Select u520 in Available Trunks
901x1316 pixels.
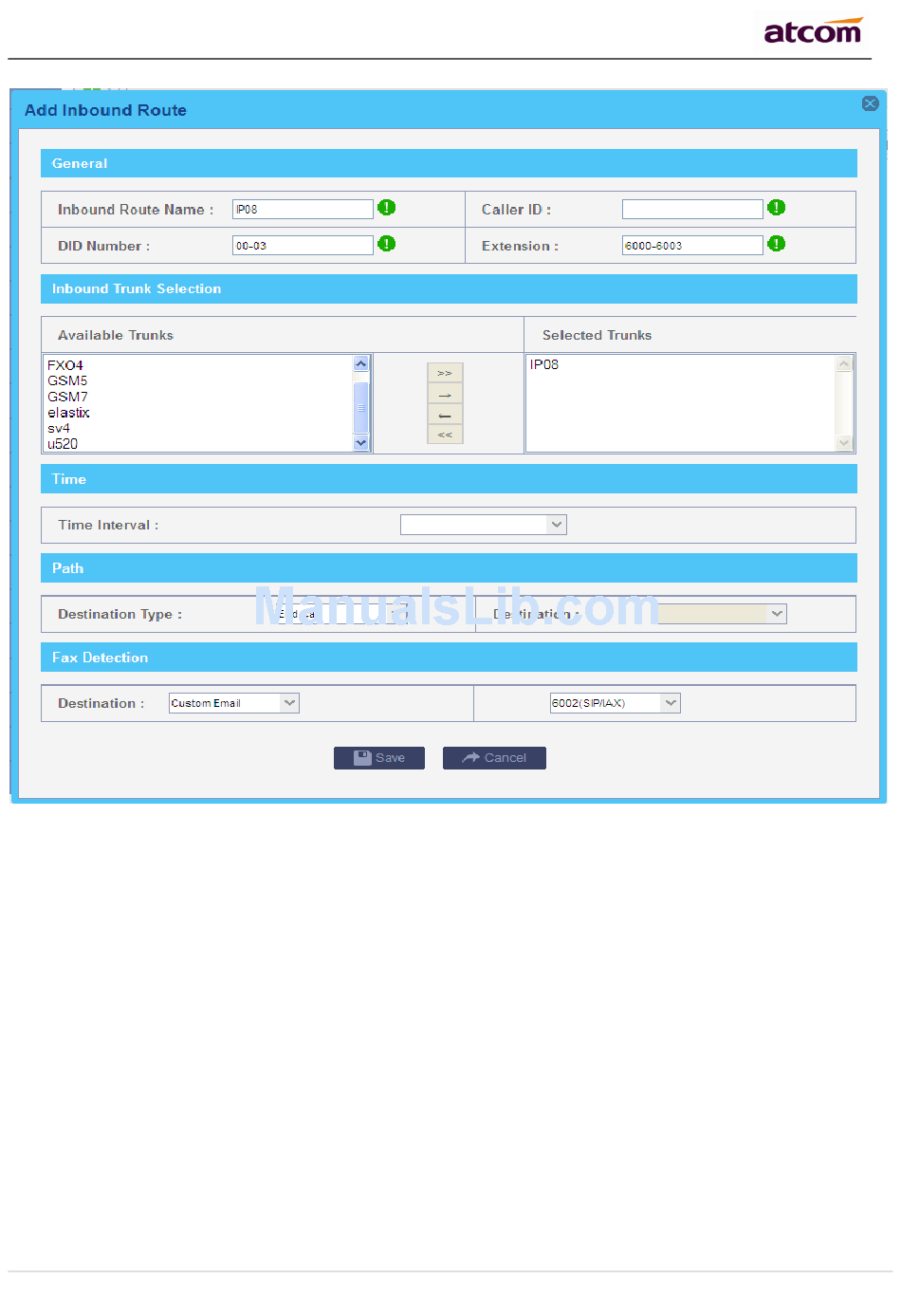(63, 444)
